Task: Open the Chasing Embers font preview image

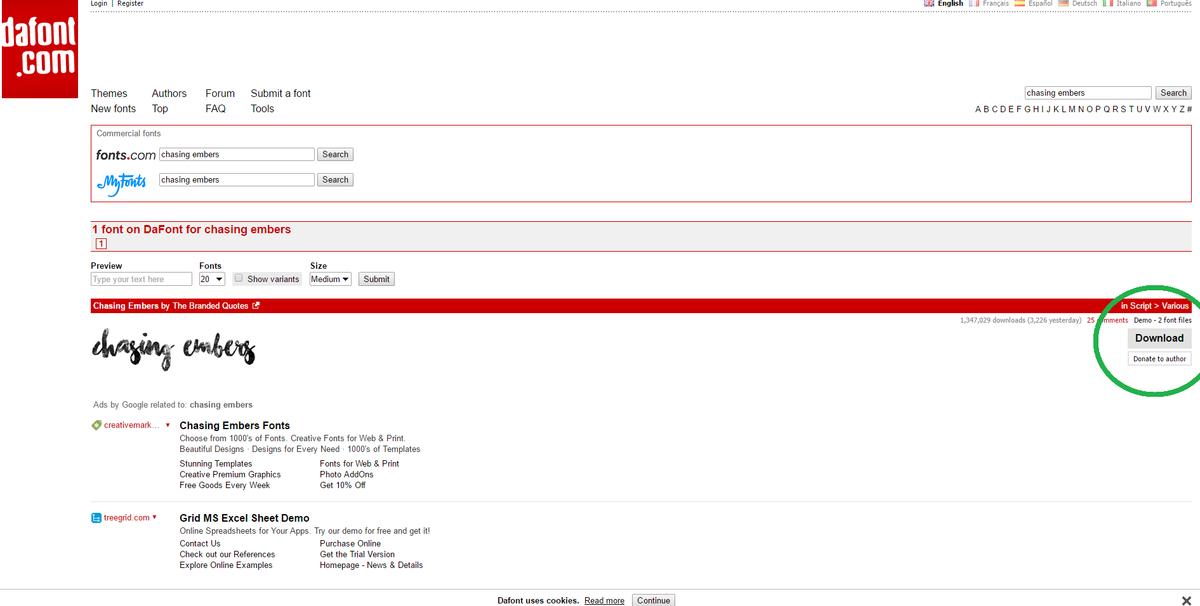Action: coord(174,348)
